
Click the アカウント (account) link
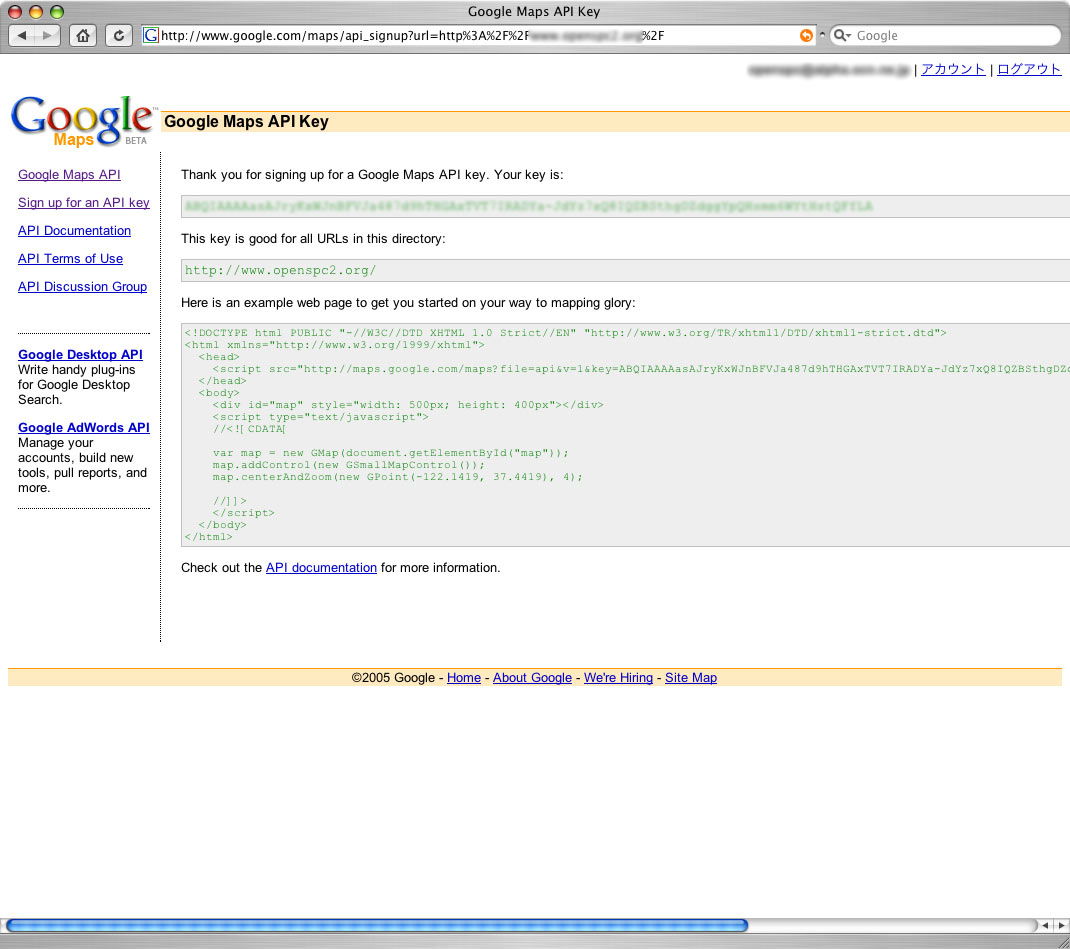953,69
